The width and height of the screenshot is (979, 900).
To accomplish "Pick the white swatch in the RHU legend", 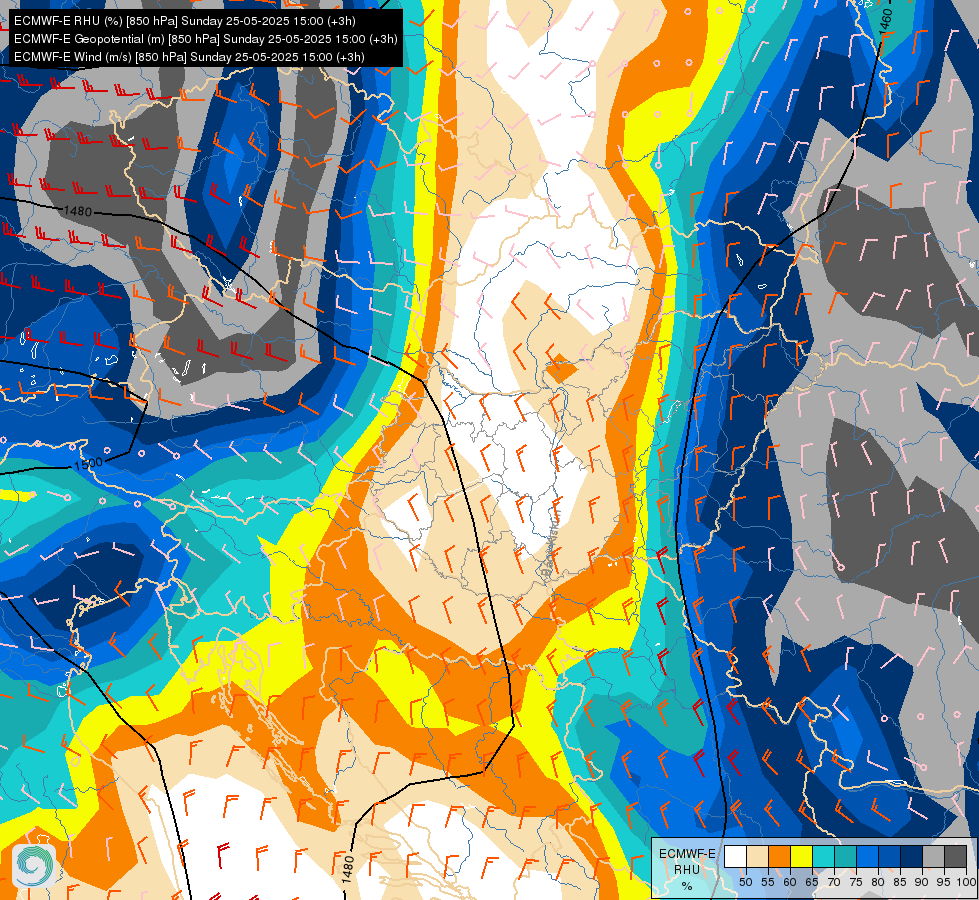I will tap(735, 856).
